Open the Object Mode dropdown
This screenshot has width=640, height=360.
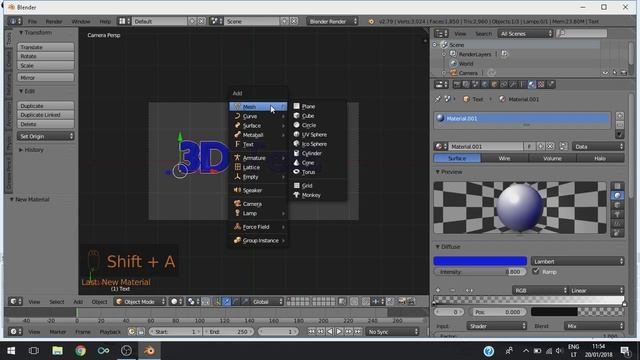[140, 302]
